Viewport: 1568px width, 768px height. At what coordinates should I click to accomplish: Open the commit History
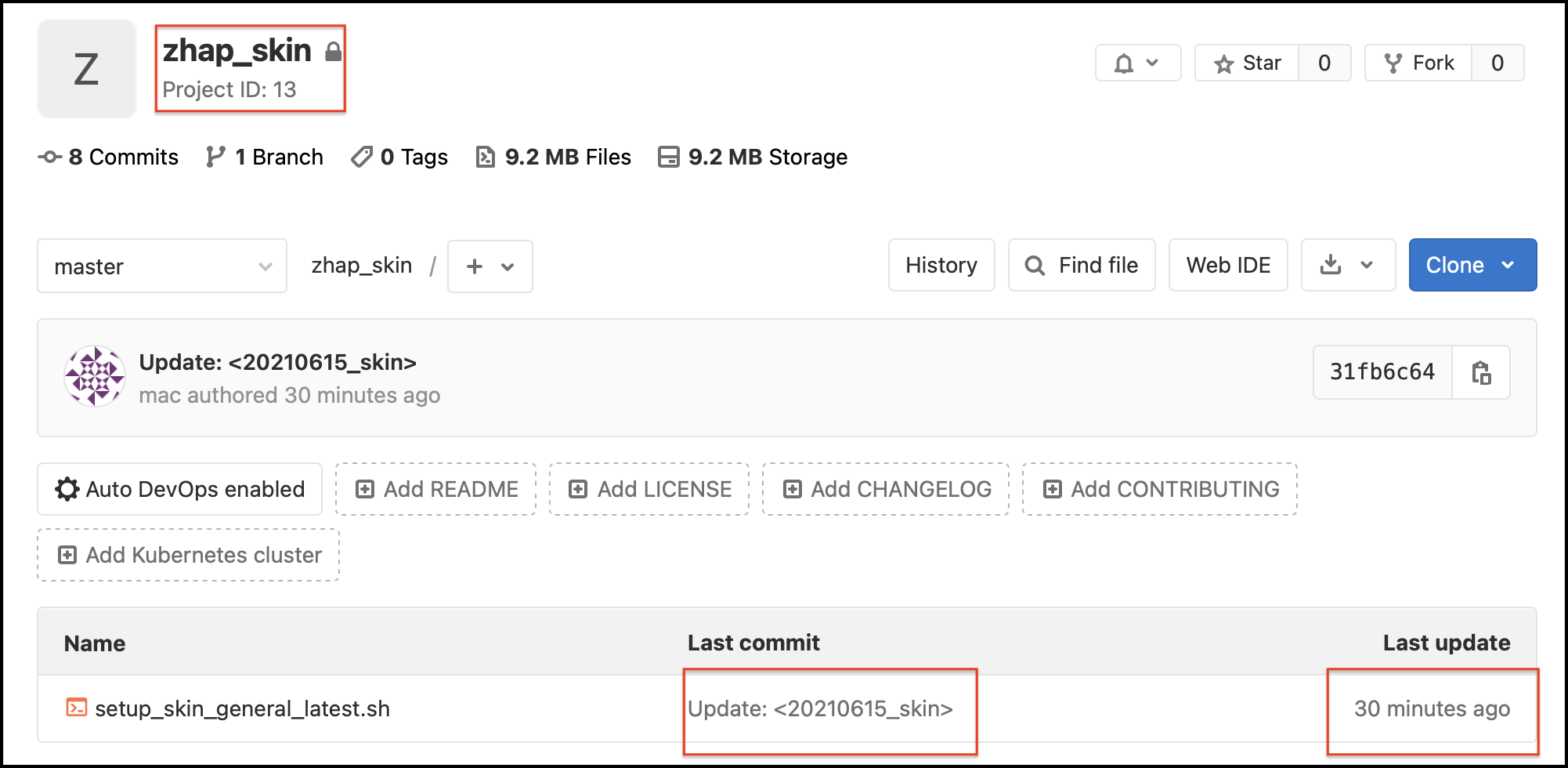[941, 265]
